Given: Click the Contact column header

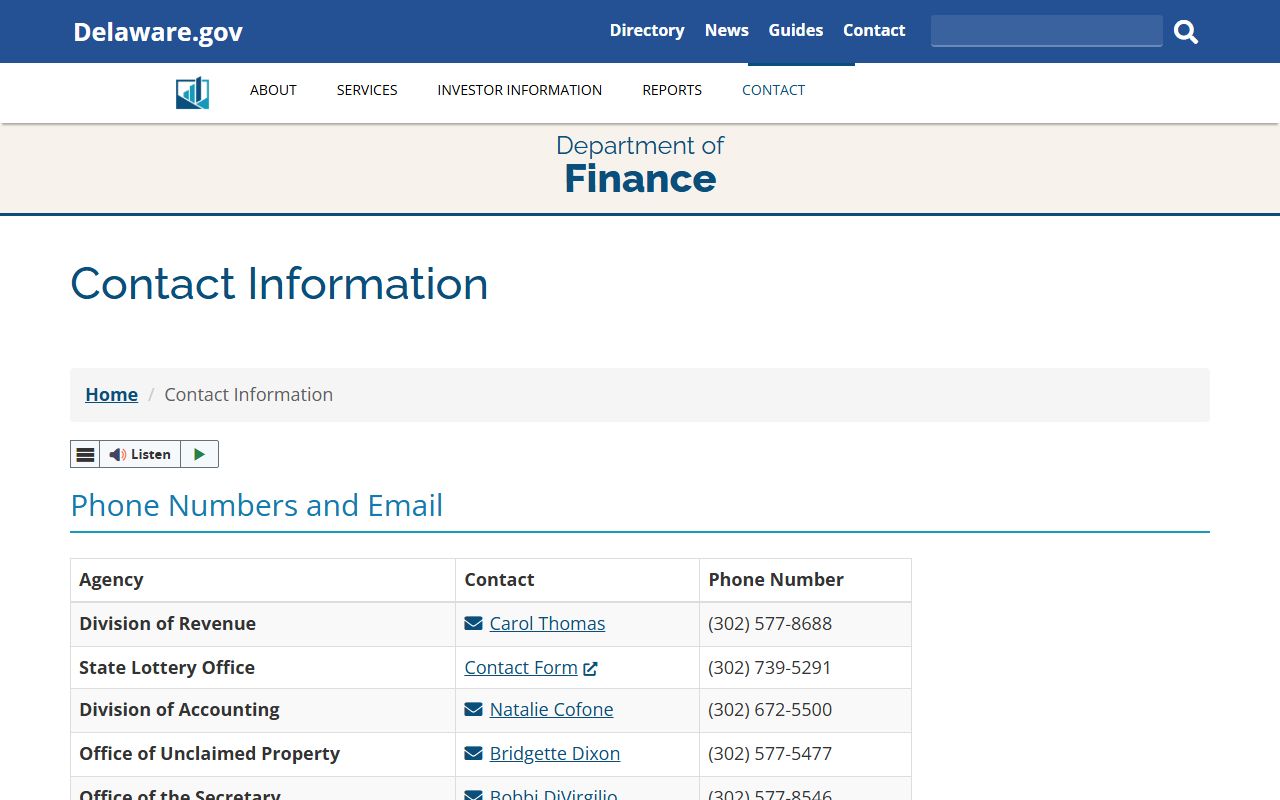Looking at the screenshot, I should click(x=578, y=580).
